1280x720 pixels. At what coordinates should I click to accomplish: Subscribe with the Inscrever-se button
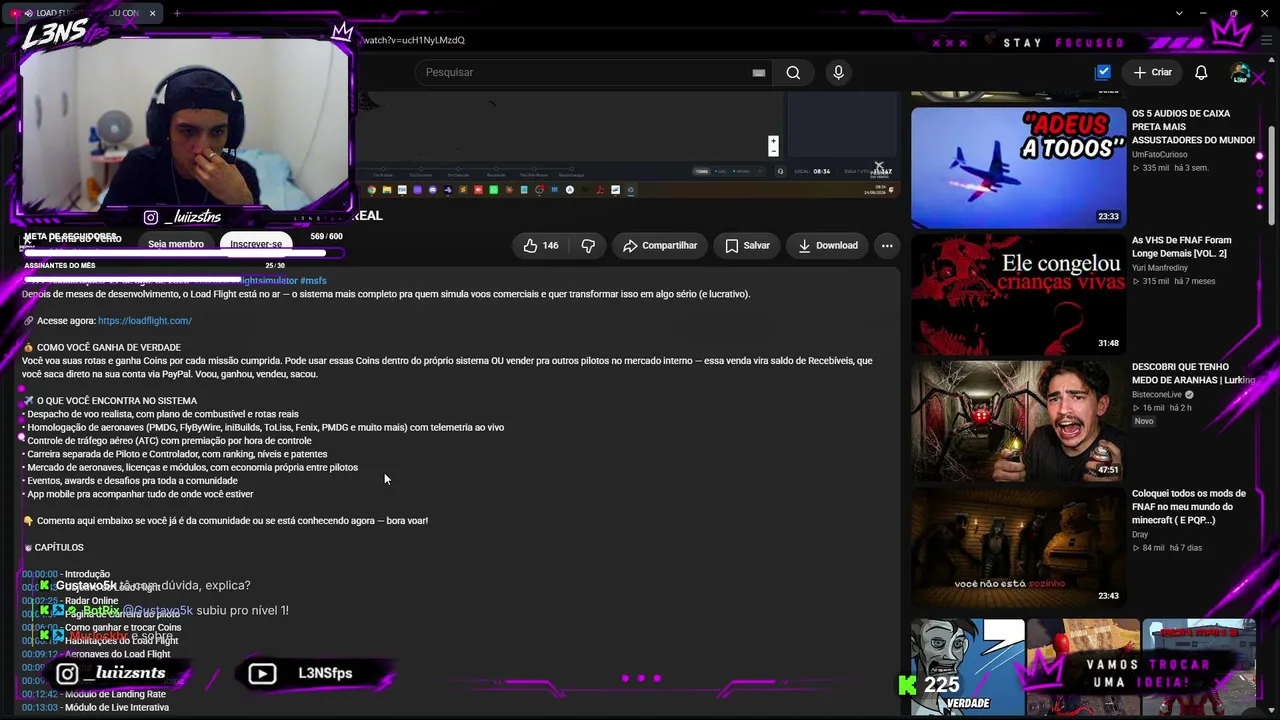(256, 244)
